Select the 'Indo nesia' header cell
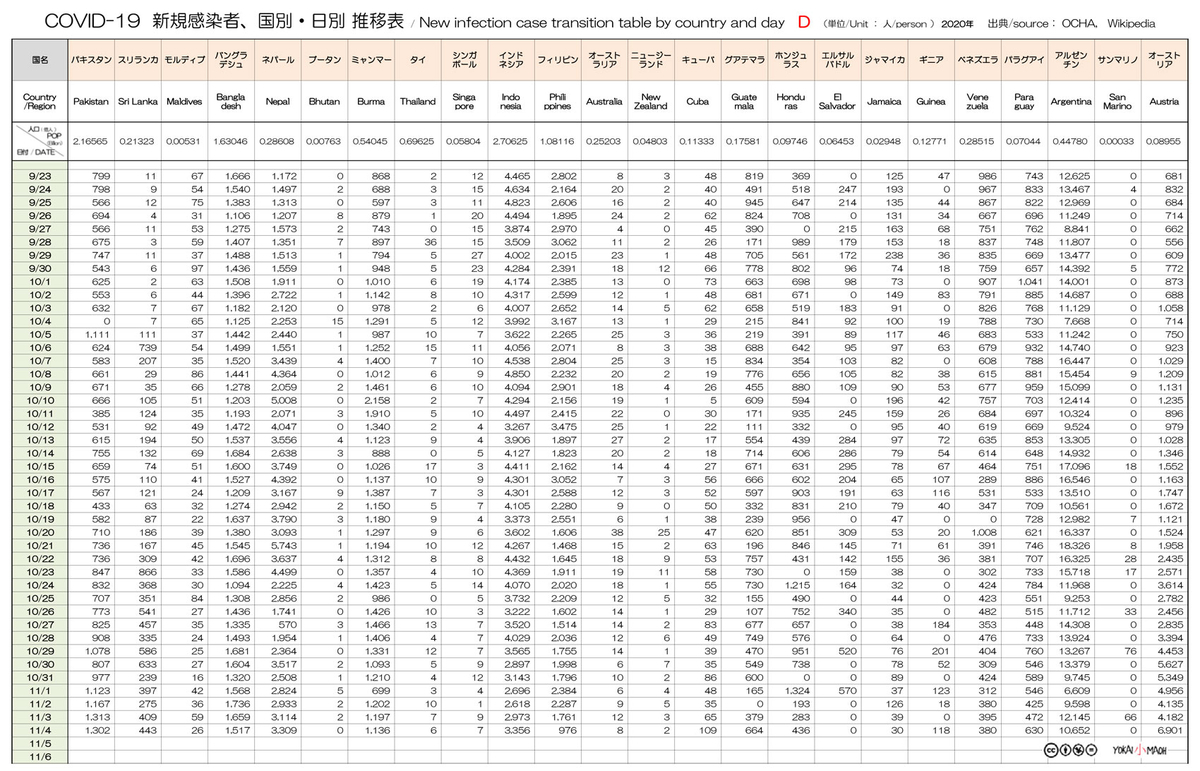Viewport: 1200px width, 771px height. click(x=510, y=102)
